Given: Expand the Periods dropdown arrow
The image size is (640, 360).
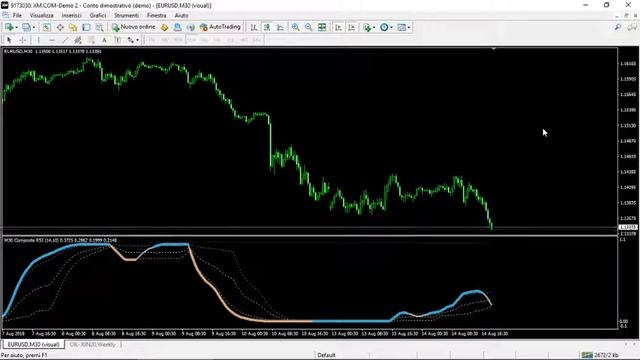Looking at the screenshot, I should click(x=391, y=27).
